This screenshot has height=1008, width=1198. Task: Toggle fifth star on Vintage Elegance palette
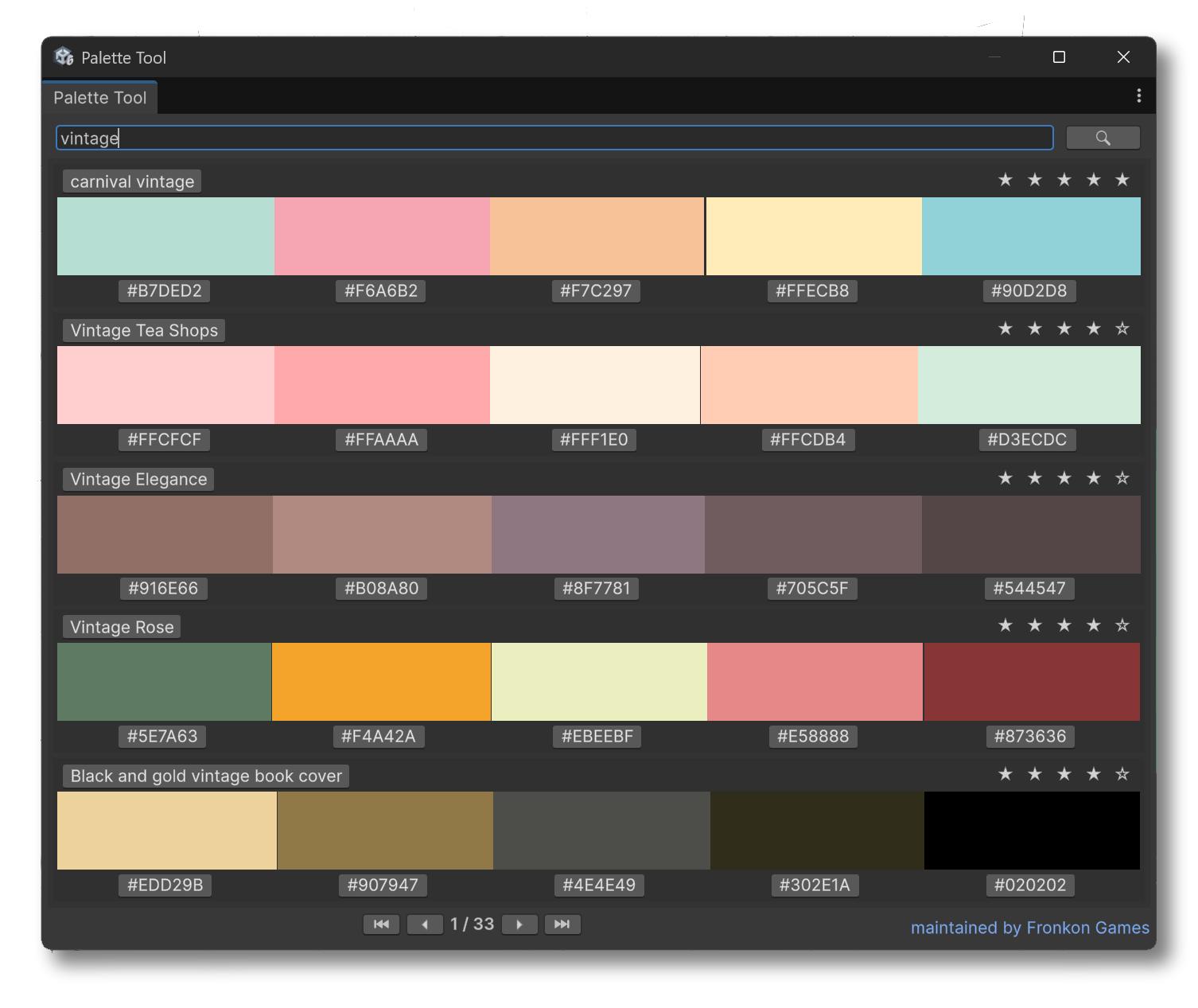point(1122,478)
